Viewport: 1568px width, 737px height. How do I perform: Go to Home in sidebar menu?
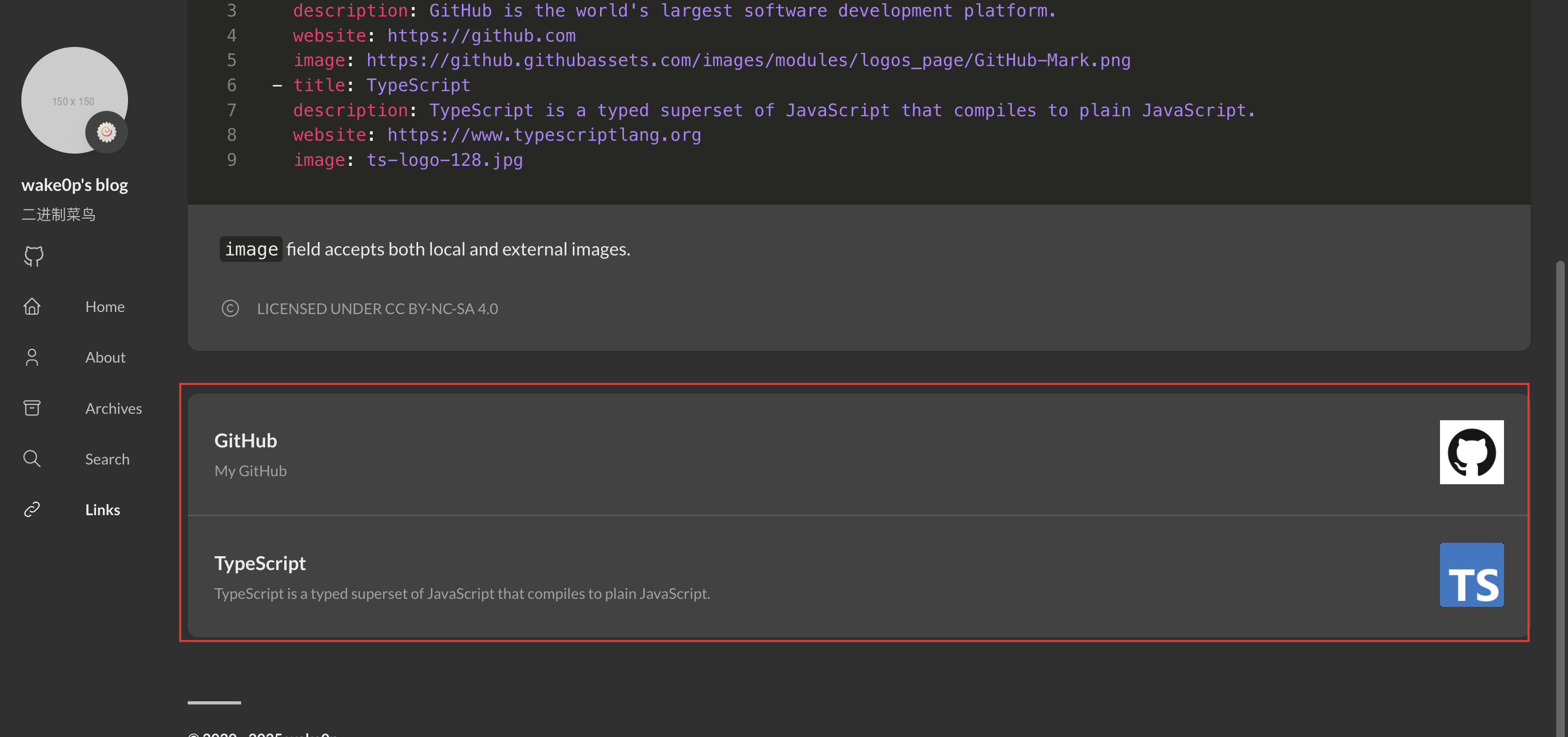[x=105, y=307]
